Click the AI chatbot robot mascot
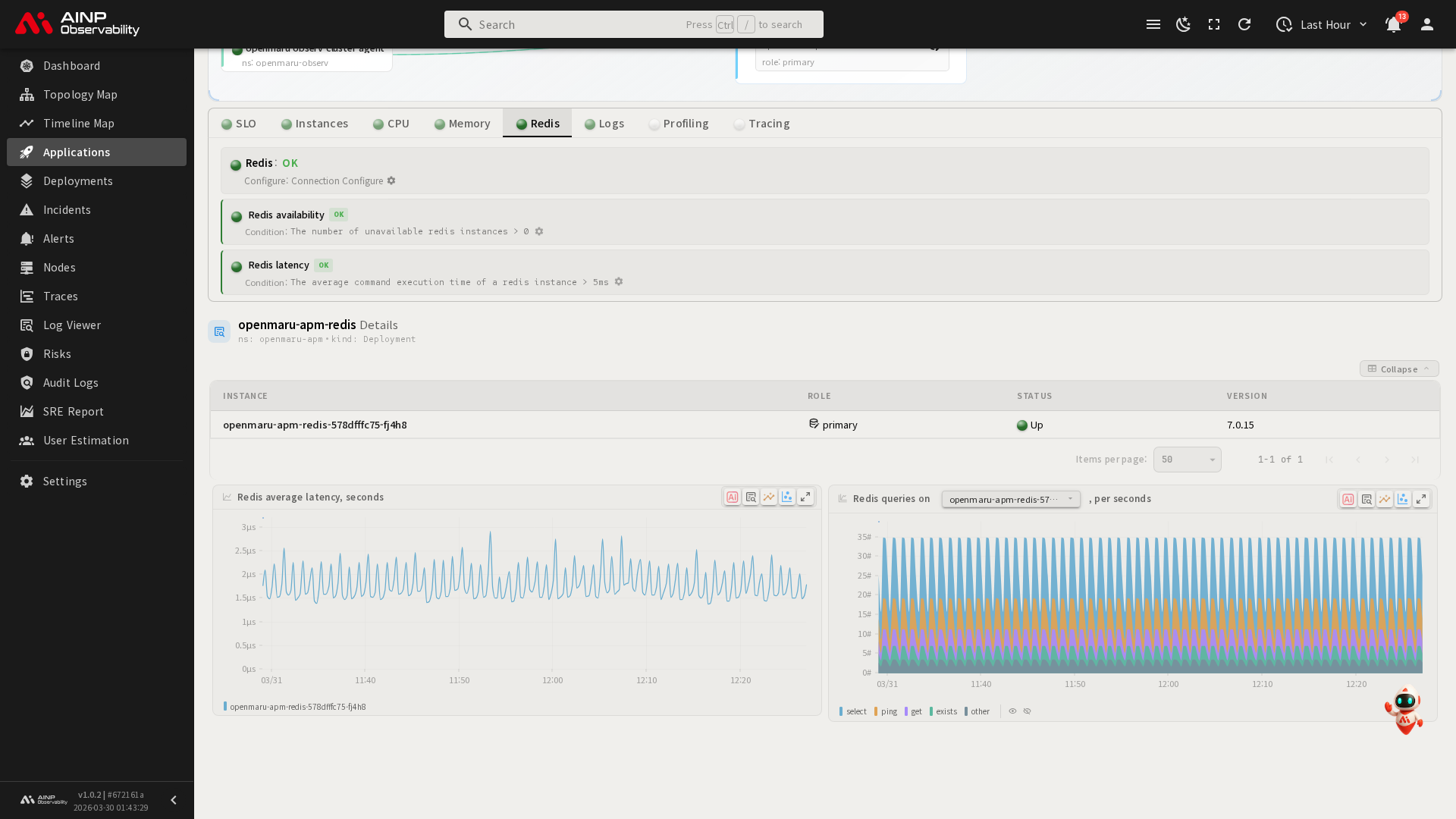Image resolution: width=1456 pixels, height=819 pixels. tap(1404, 710)
